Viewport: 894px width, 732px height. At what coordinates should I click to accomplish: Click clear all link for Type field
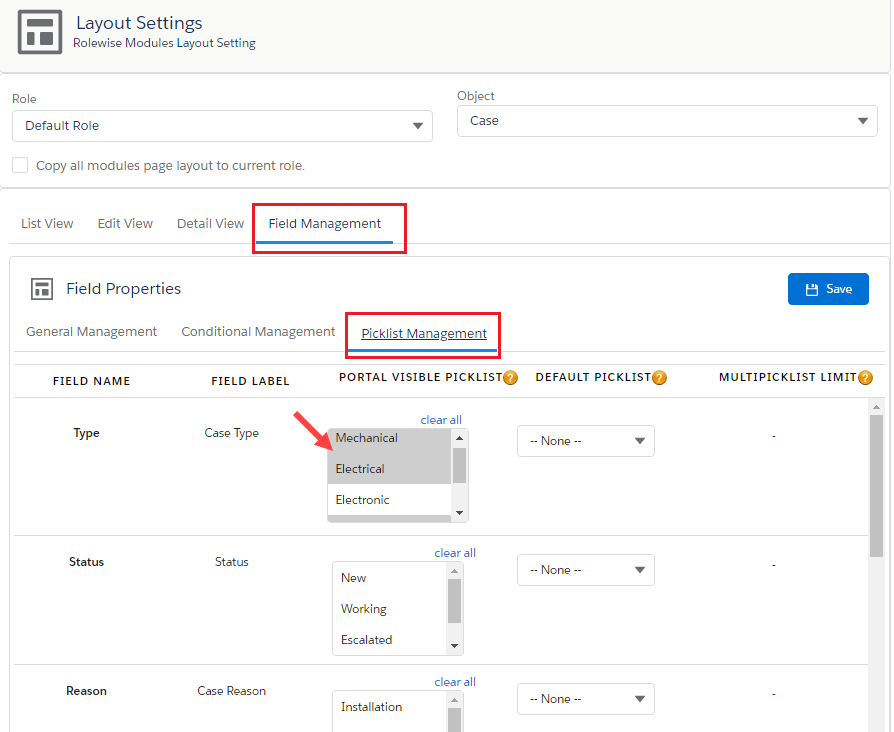(x=441, y=420)
